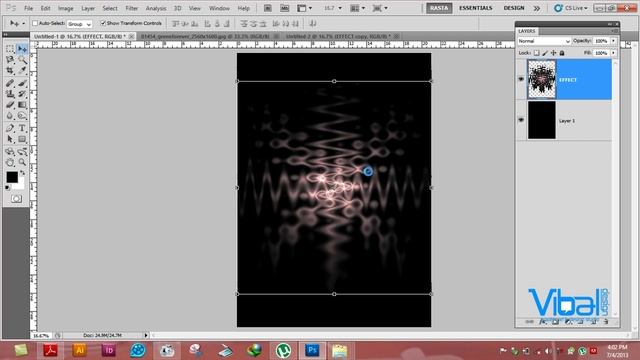Switch to the ESSENTIALS workspace
This screenshot has height=360, width=640.
(476, 8)
